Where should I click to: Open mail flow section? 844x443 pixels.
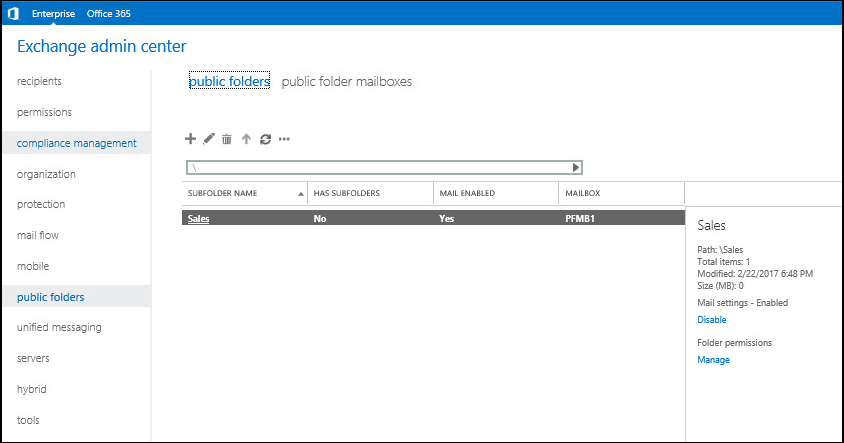click(38, 235)
